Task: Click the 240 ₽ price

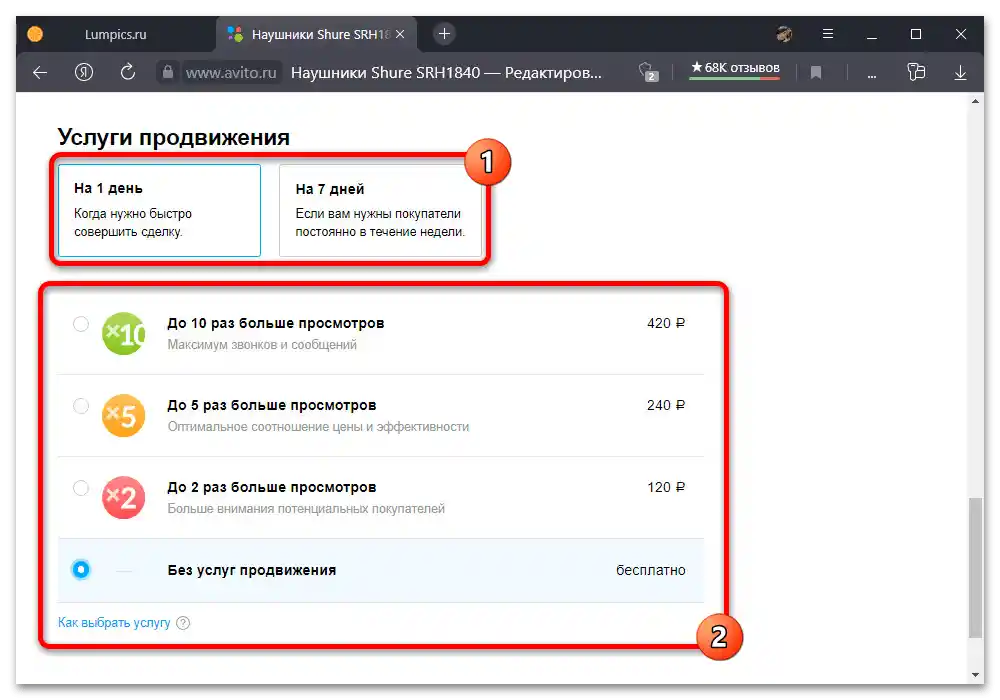Action: coord(666,405)
